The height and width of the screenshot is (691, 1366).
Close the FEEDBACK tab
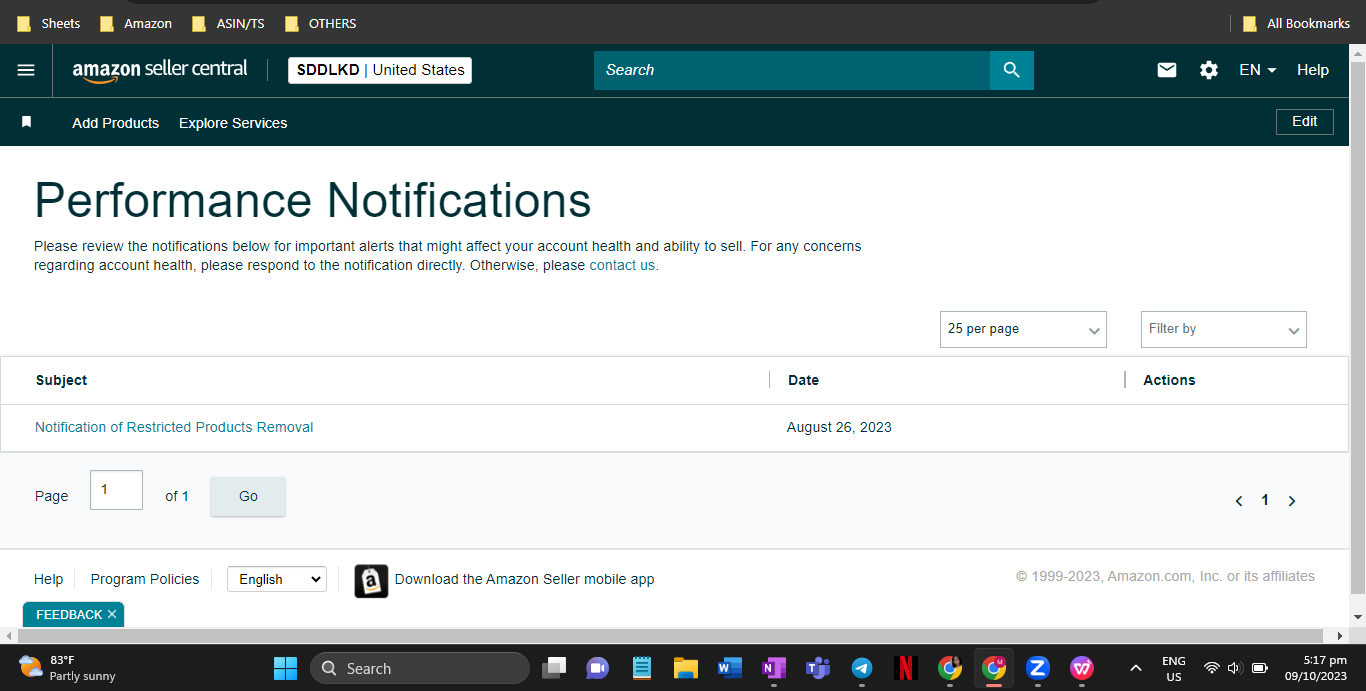click(112, 614)
